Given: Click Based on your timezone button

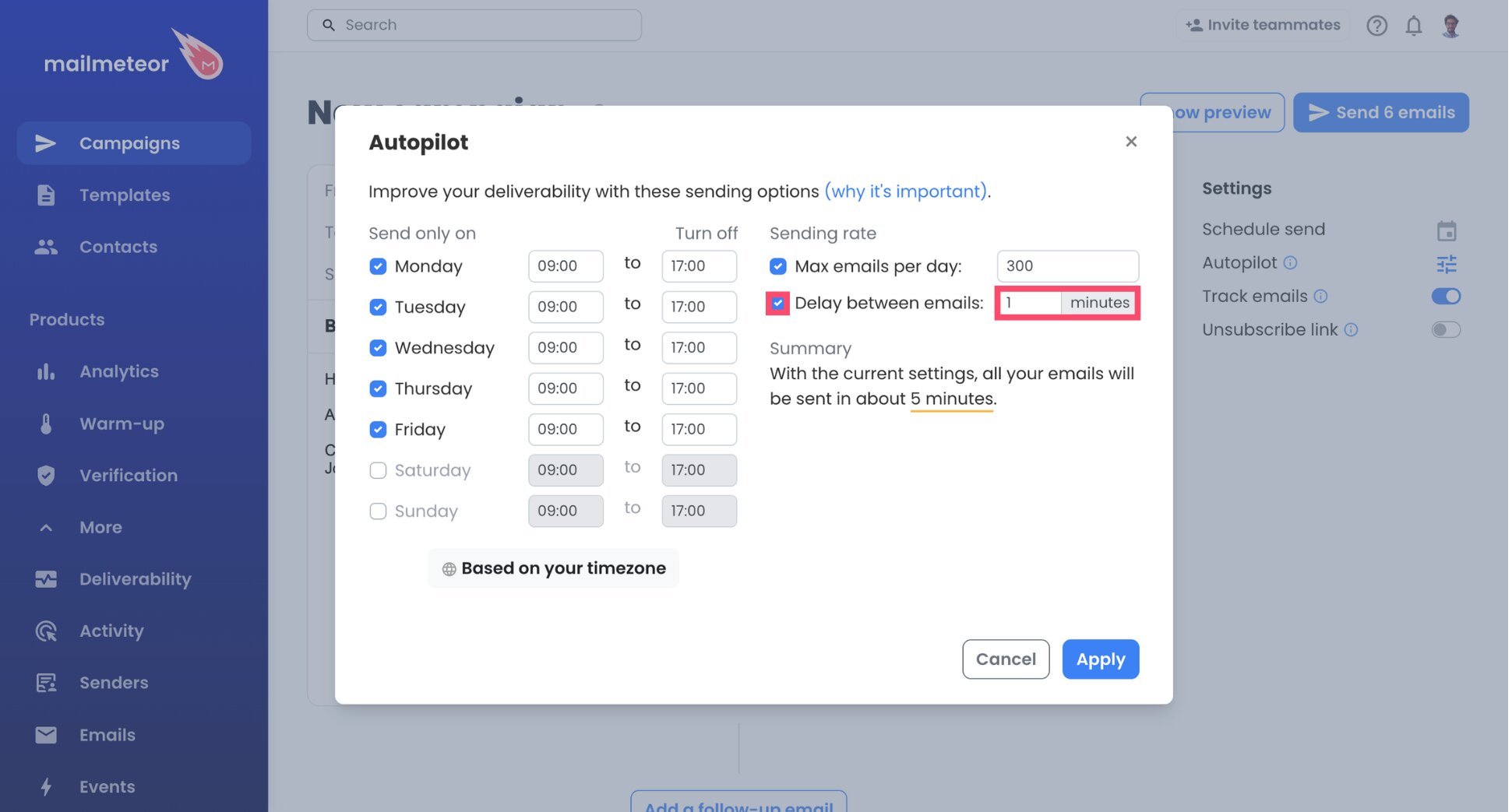Looking at the screenshot, I should click(x=554, y=568).
